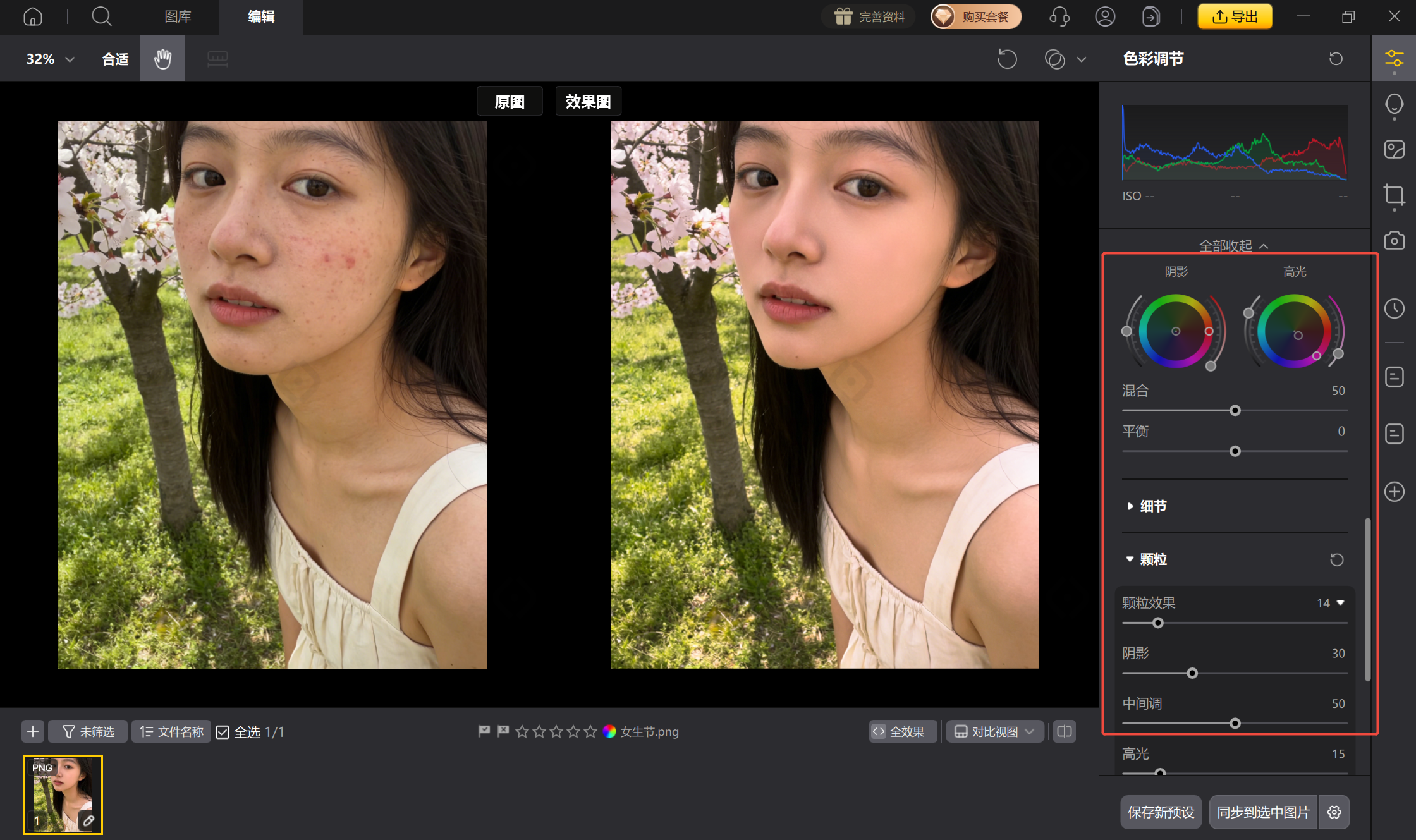Open the camera icon panel

click(x=1395, y=240)
